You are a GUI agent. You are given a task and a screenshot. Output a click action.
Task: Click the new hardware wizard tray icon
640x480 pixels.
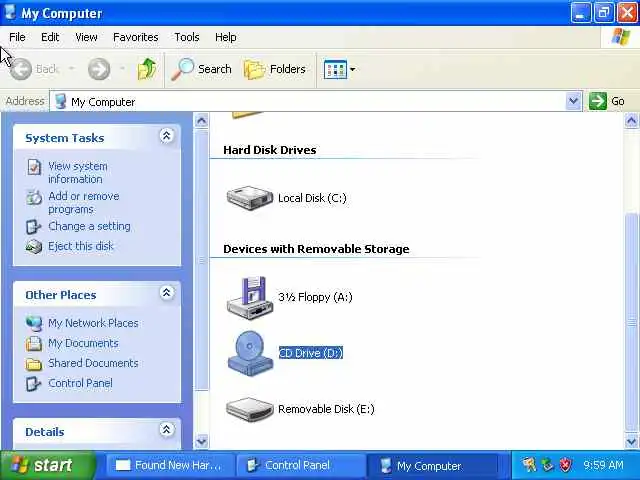(529, 465)
